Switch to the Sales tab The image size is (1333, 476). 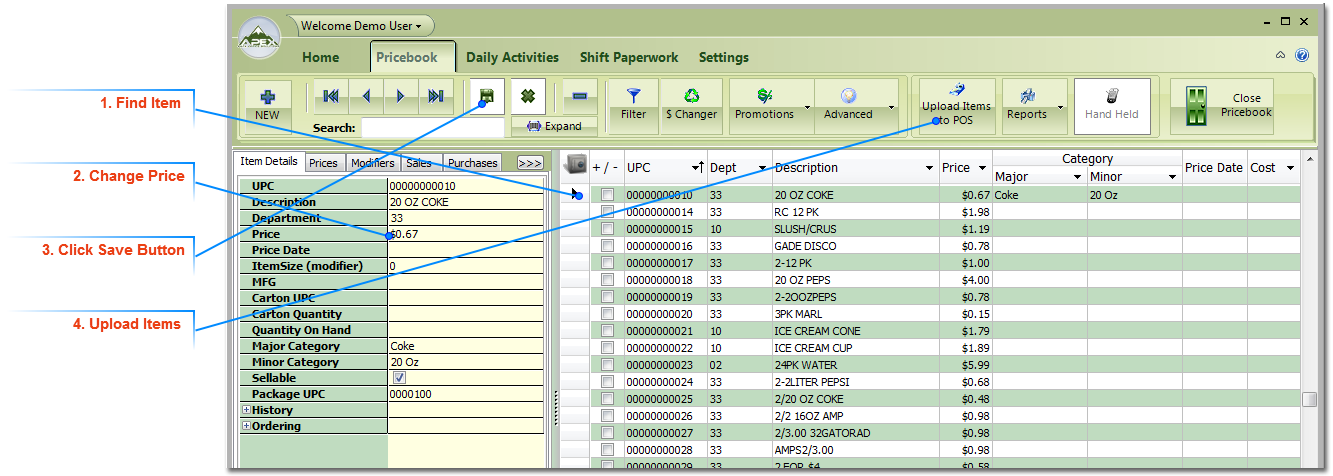point(419,163)
